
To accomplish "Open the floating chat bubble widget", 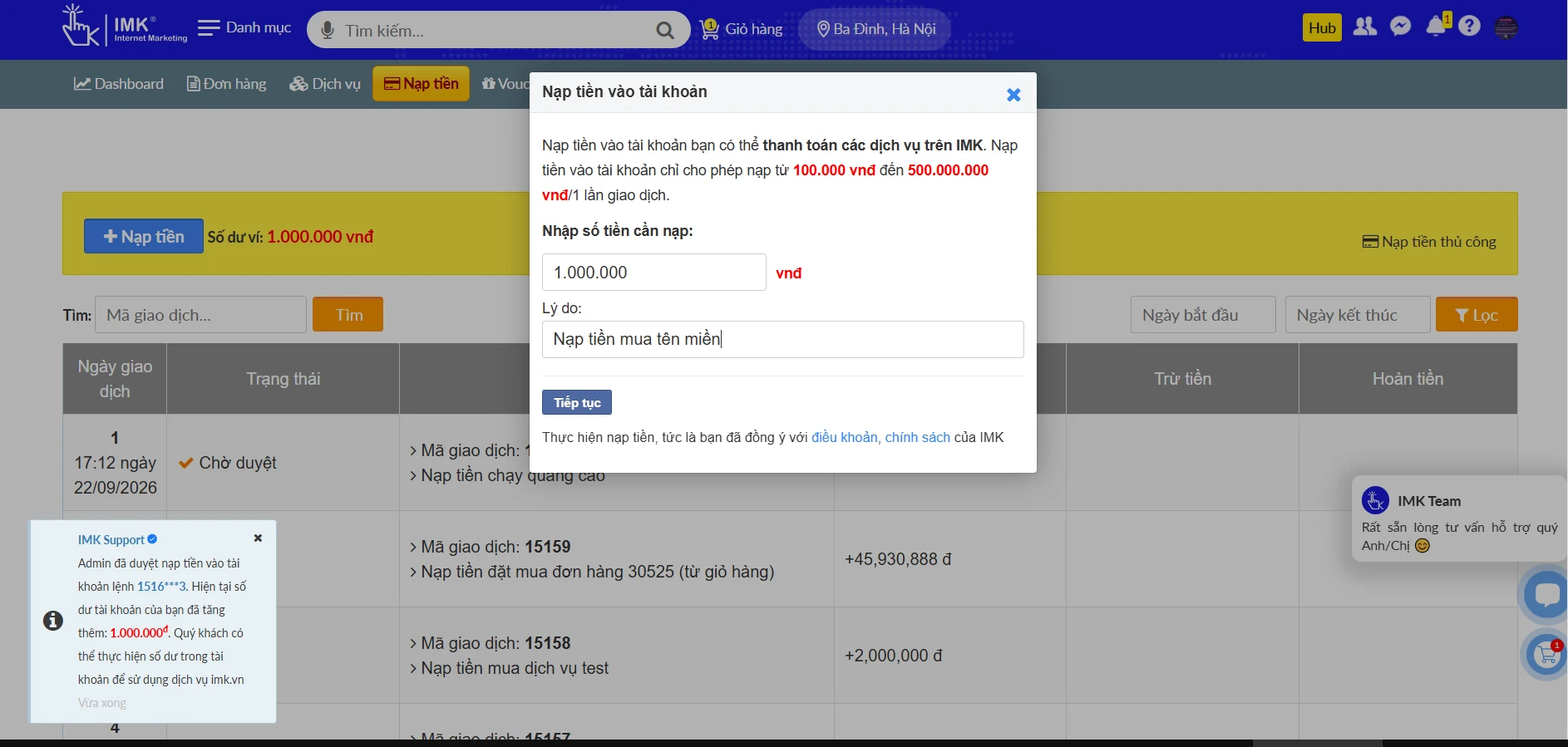I will pyautogui.click(x=1546, y=593).
